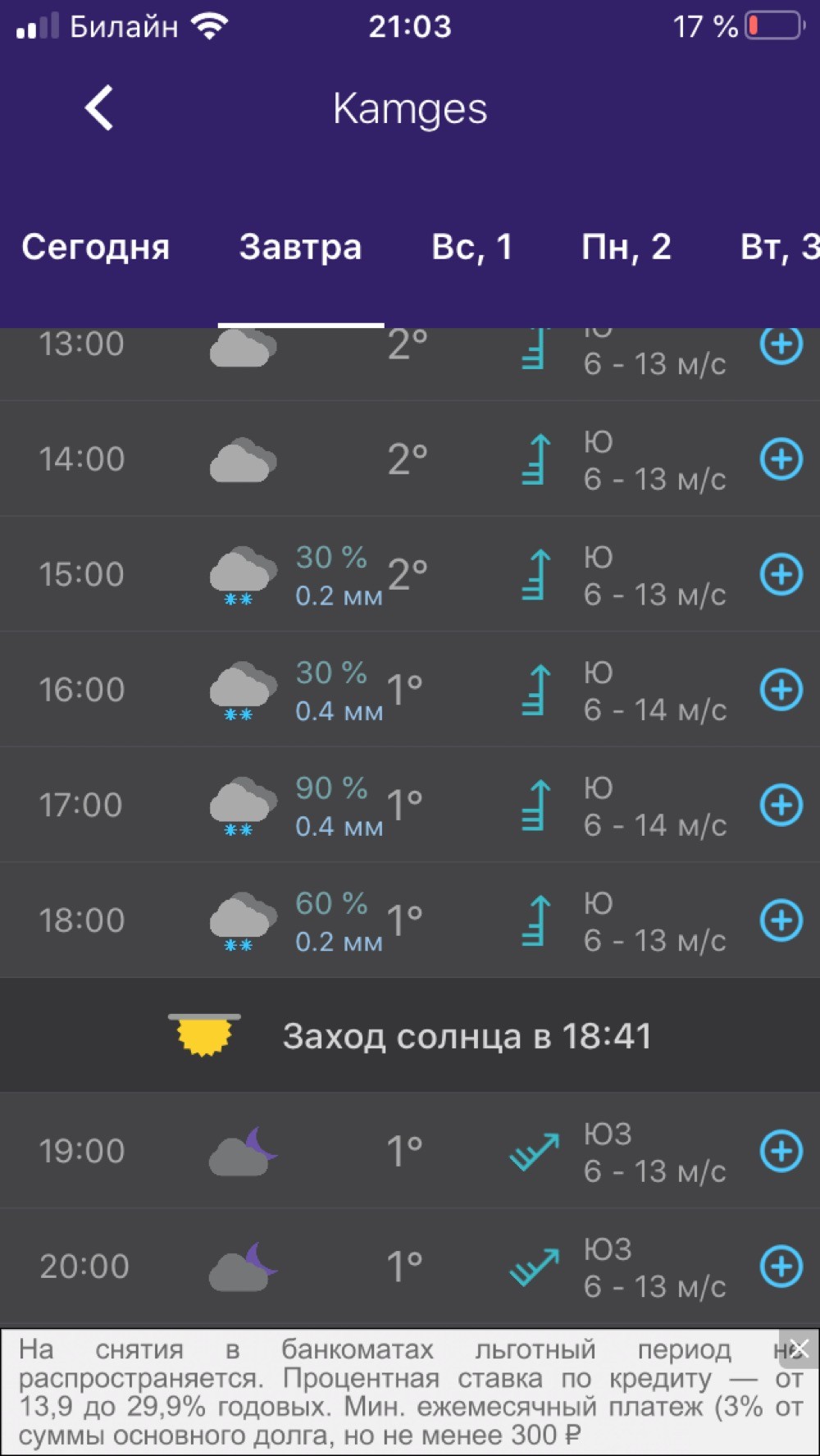This screenshot has width=820, height=1456.
Task: Switch to the Сегодня tab
Action: tap(95, 247)
